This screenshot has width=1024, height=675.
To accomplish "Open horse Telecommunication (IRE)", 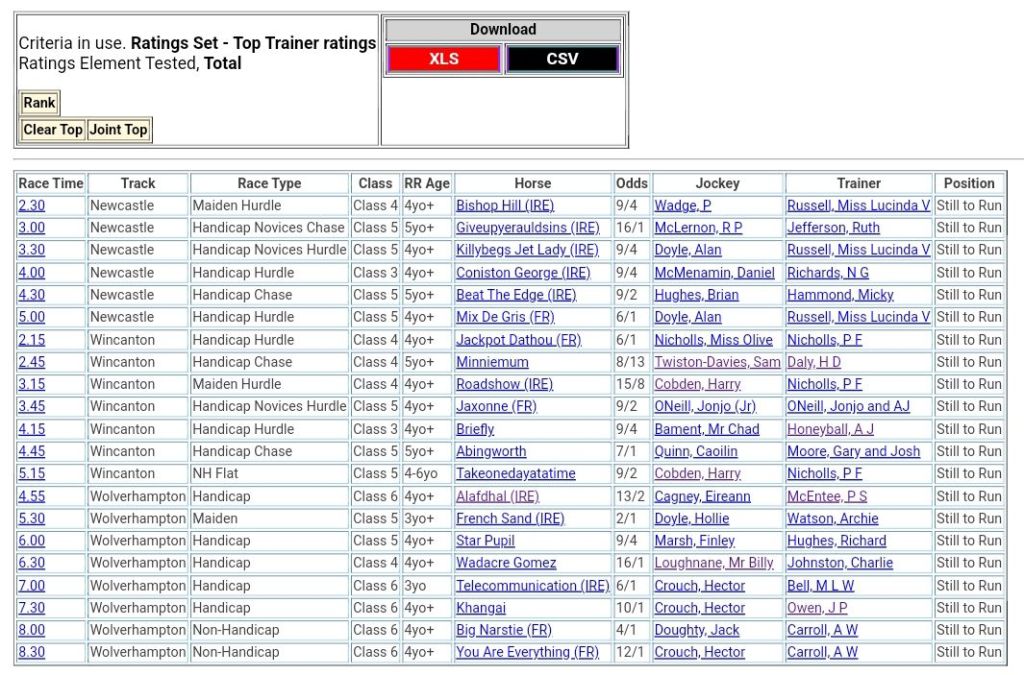I will click(532, 586).
